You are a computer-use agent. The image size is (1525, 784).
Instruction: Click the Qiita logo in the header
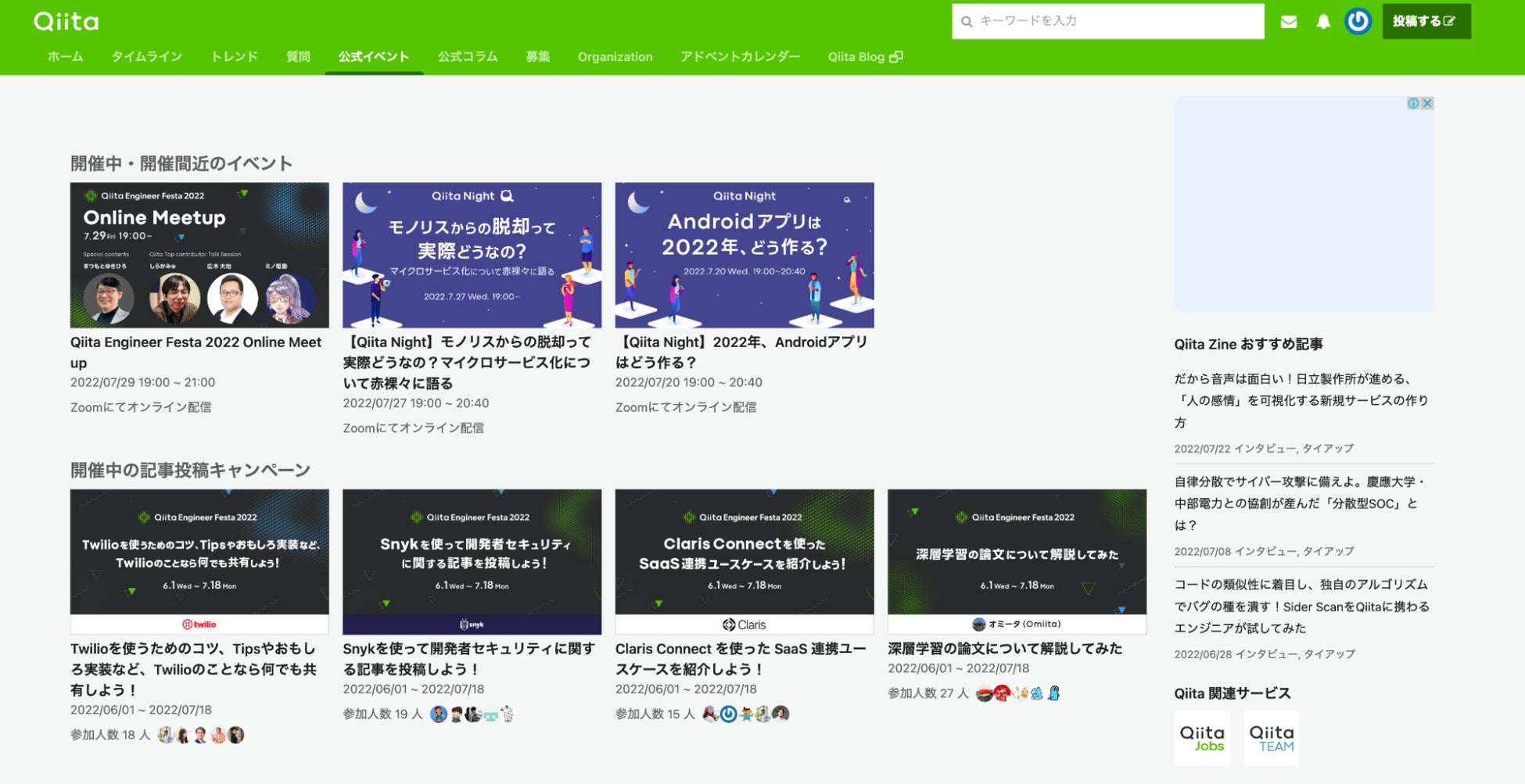tap(66, 21)
